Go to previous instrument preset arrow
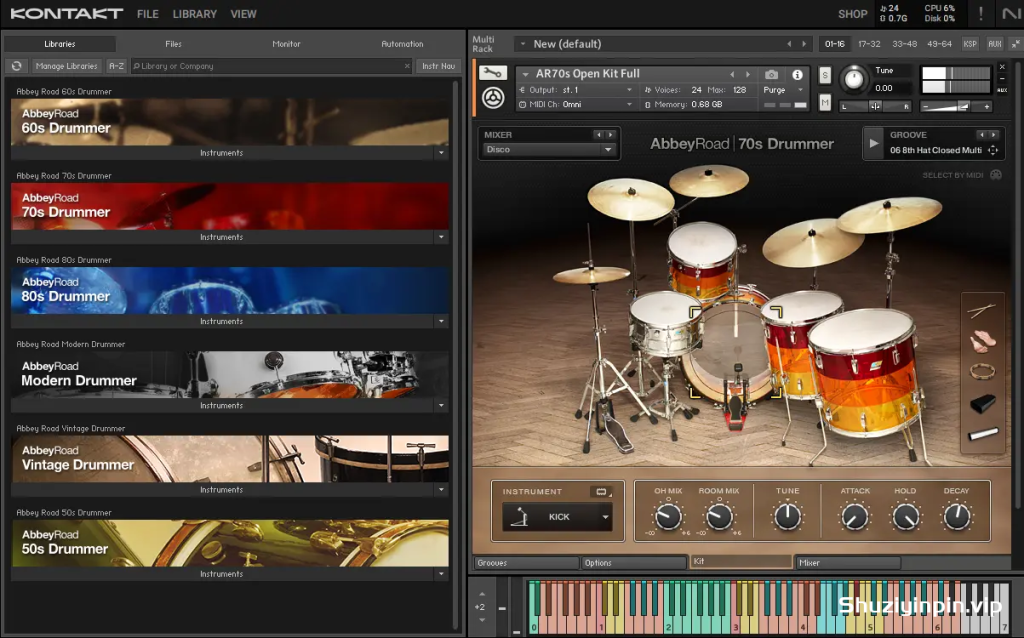The height and width of the screenshot is (638, 1024). [732, 74]
